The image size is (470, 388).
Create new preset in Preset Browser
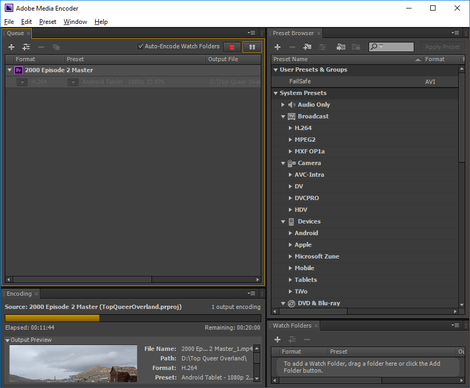tap(277, 47)
